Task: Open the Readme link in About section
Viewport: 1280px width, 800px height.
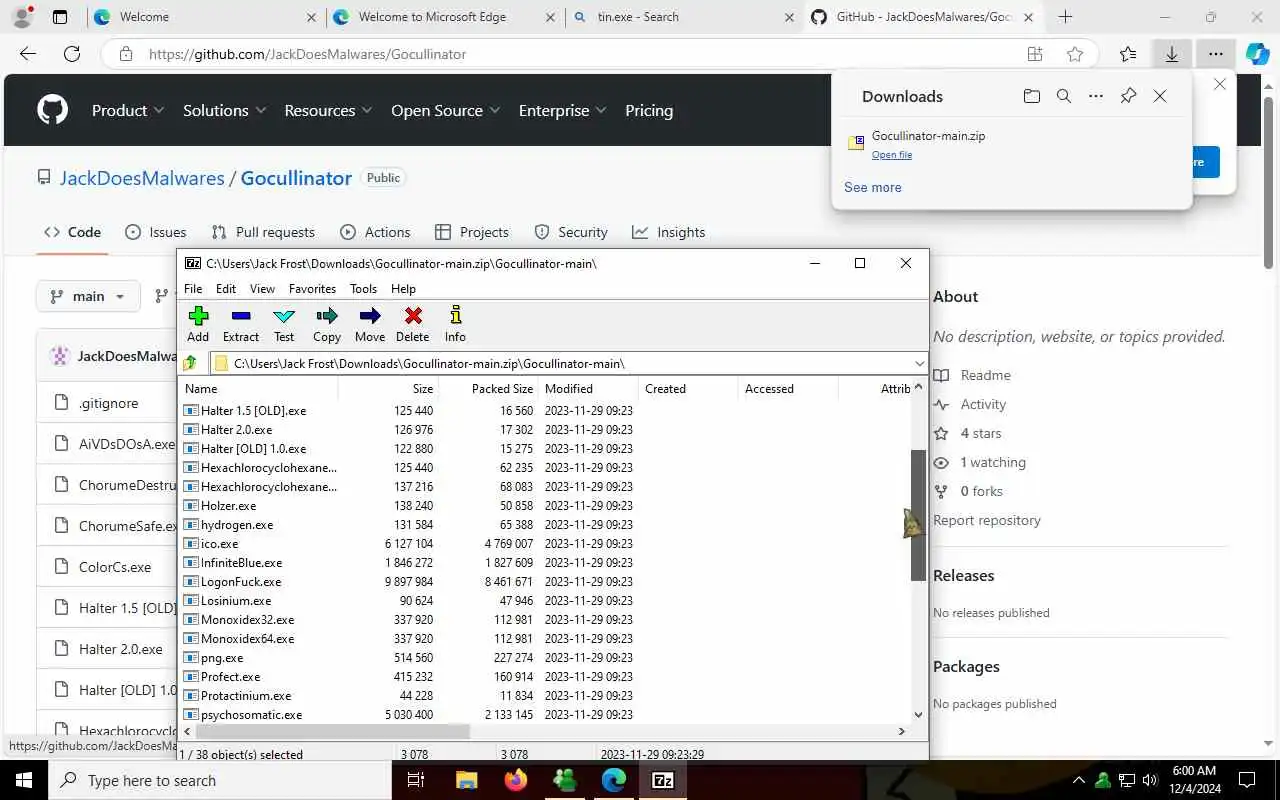Action: tap(986, 375)
